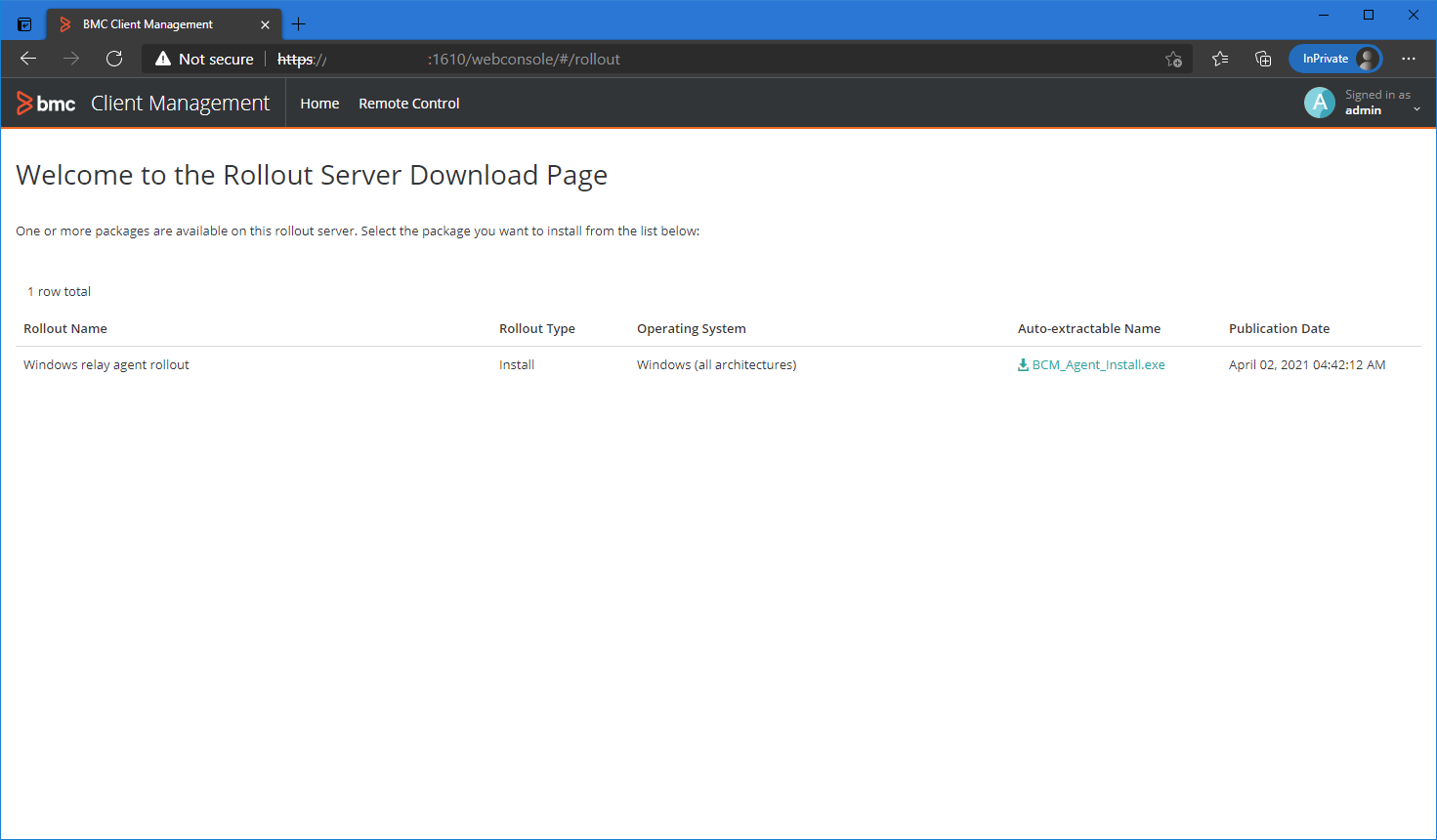Click the Welcome to the Rollout Server heading

pos(312,176)
